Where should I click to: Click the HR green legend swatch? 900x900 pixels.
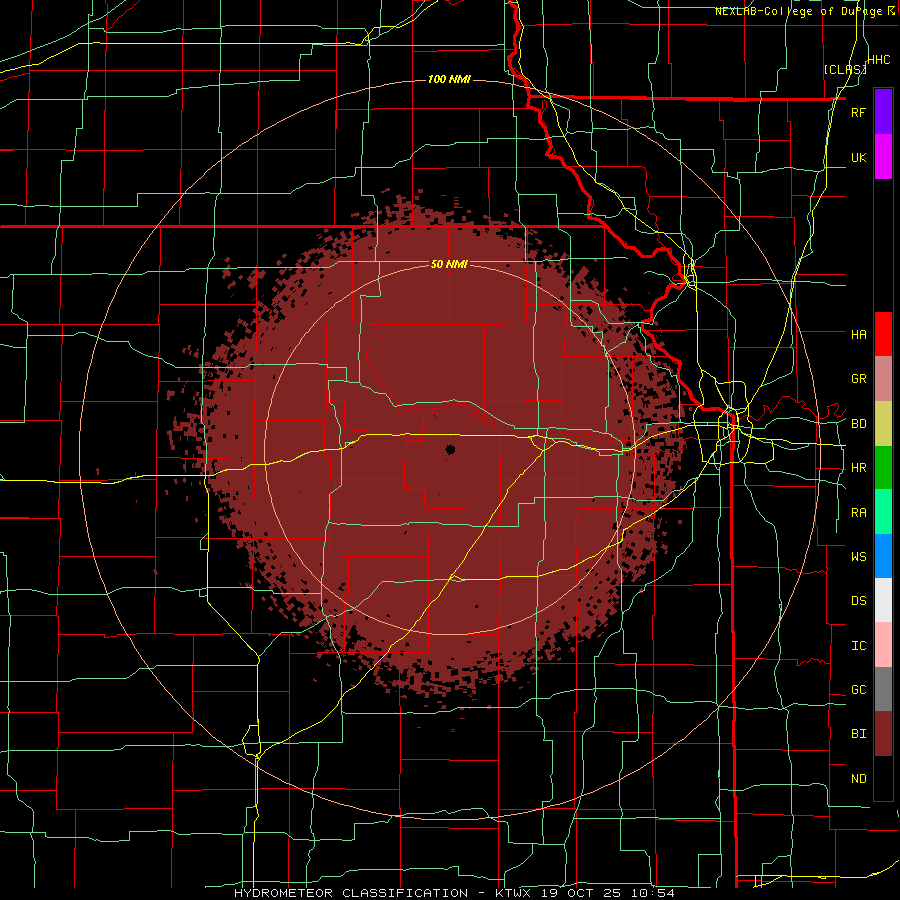[883, 468]
